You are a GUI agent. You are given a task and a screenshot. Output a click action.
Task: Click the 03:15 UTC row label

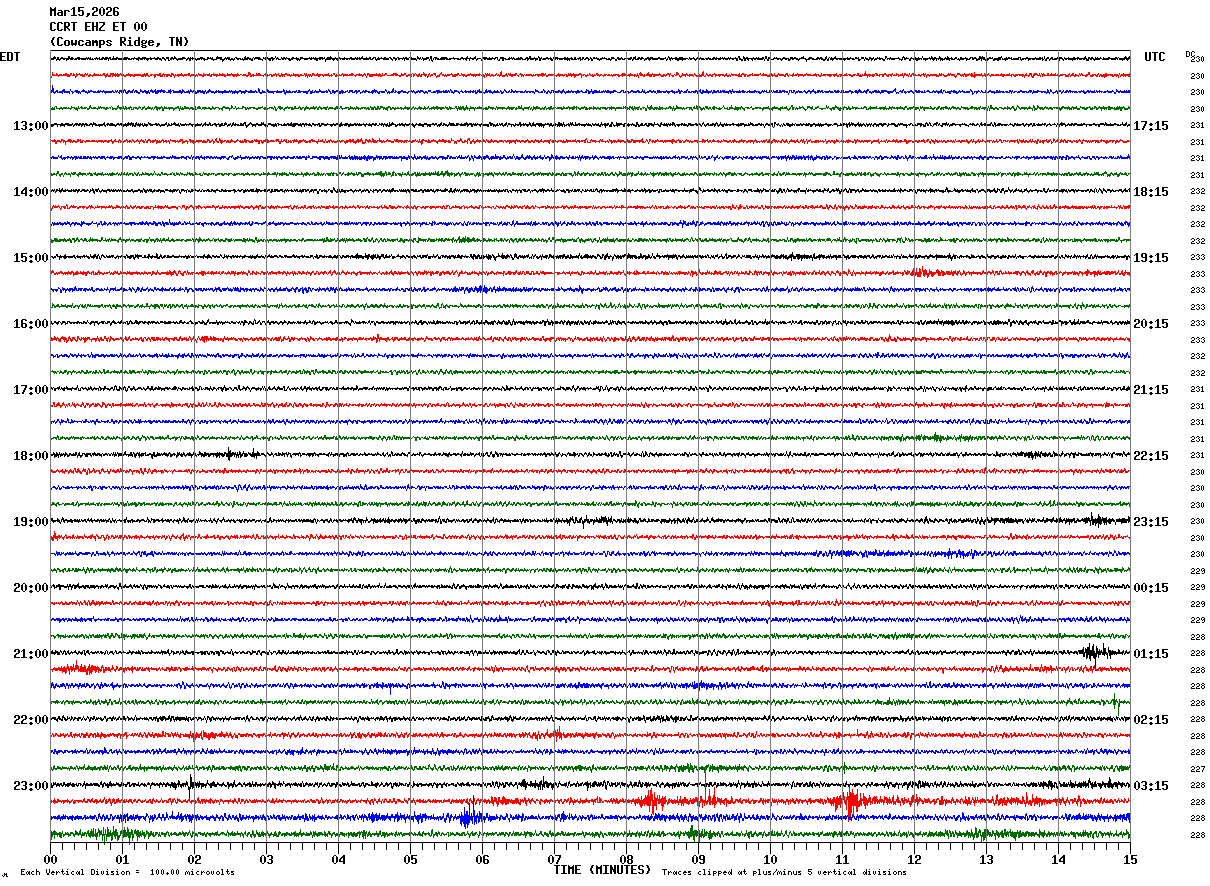click(x=1151, y=786)
